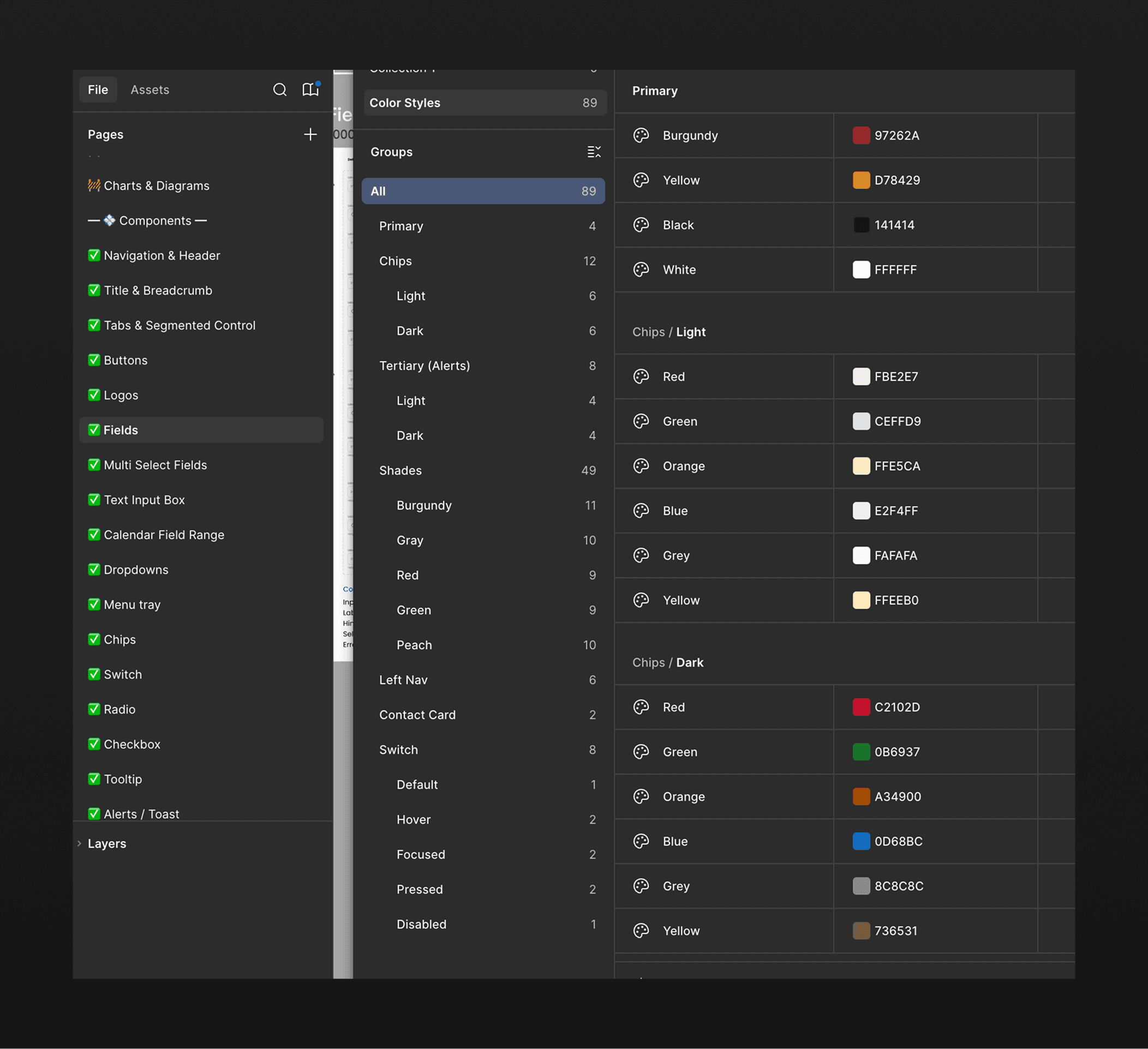Open the library book icon
1148x1049 pixels.
click(310, 90)
